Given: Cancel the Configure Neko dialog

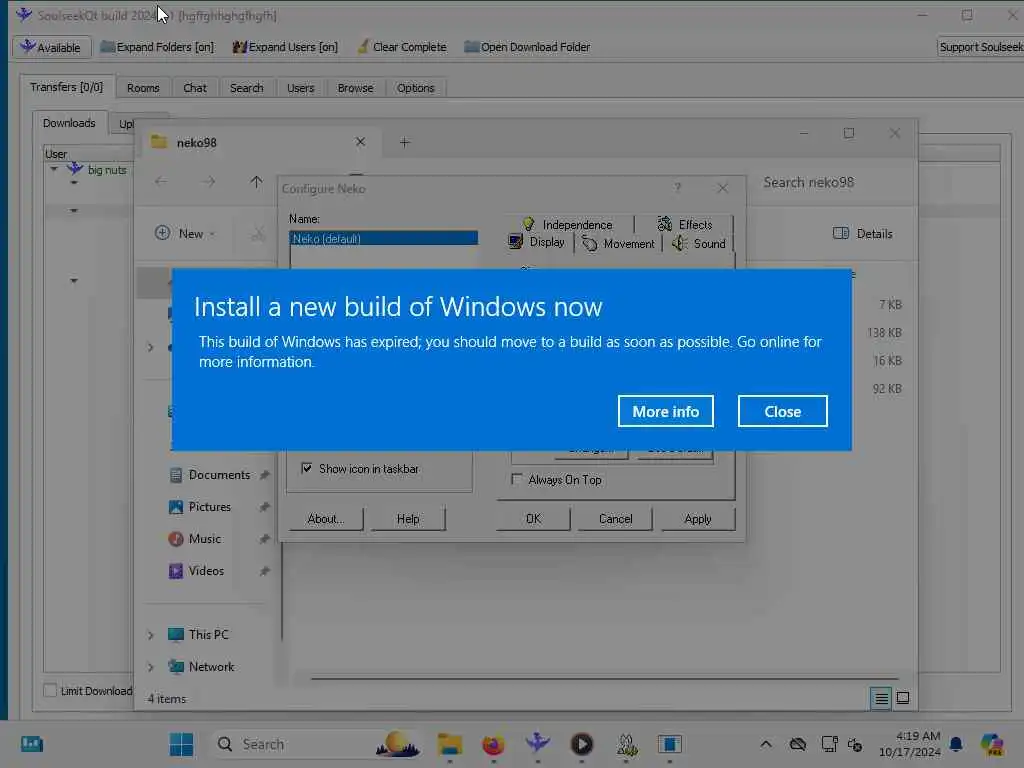Looking at the screenshot, I should pos(615,519).
